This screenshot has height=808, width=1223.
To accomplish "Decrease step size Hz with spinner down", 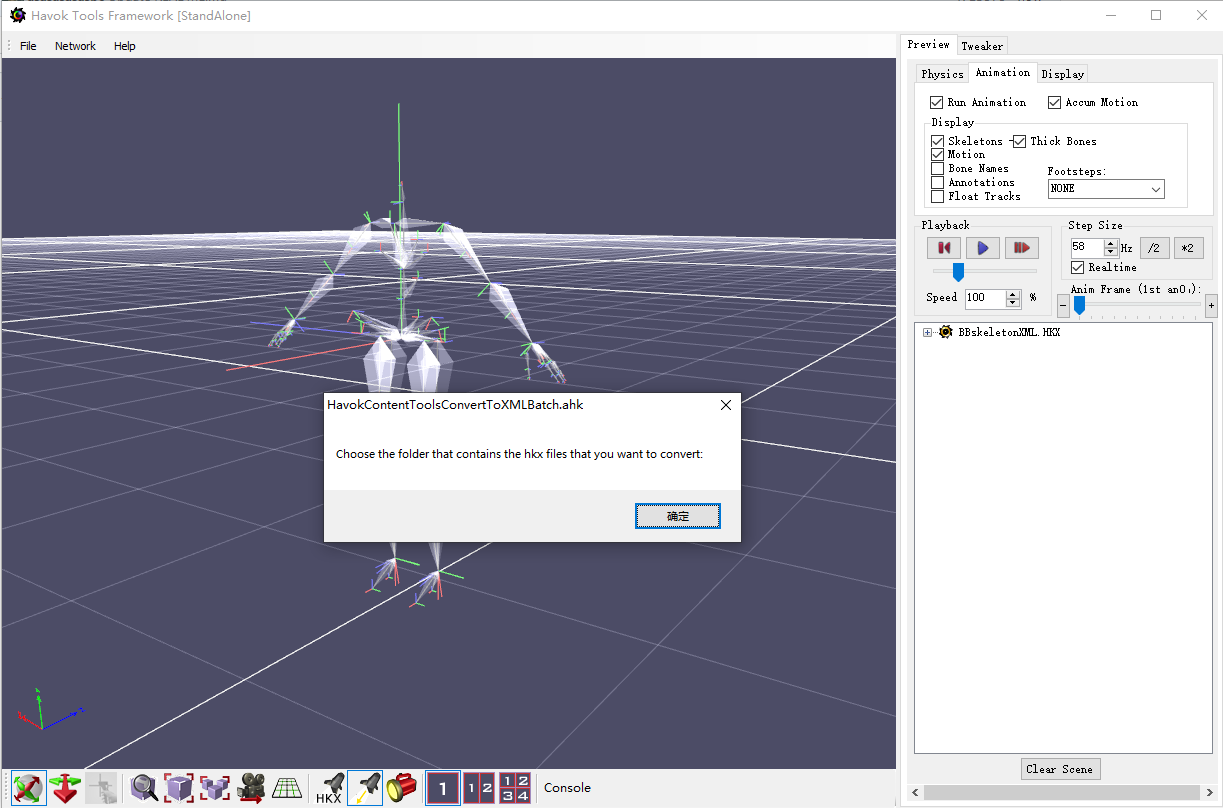I will click(x=1110, y=252).
